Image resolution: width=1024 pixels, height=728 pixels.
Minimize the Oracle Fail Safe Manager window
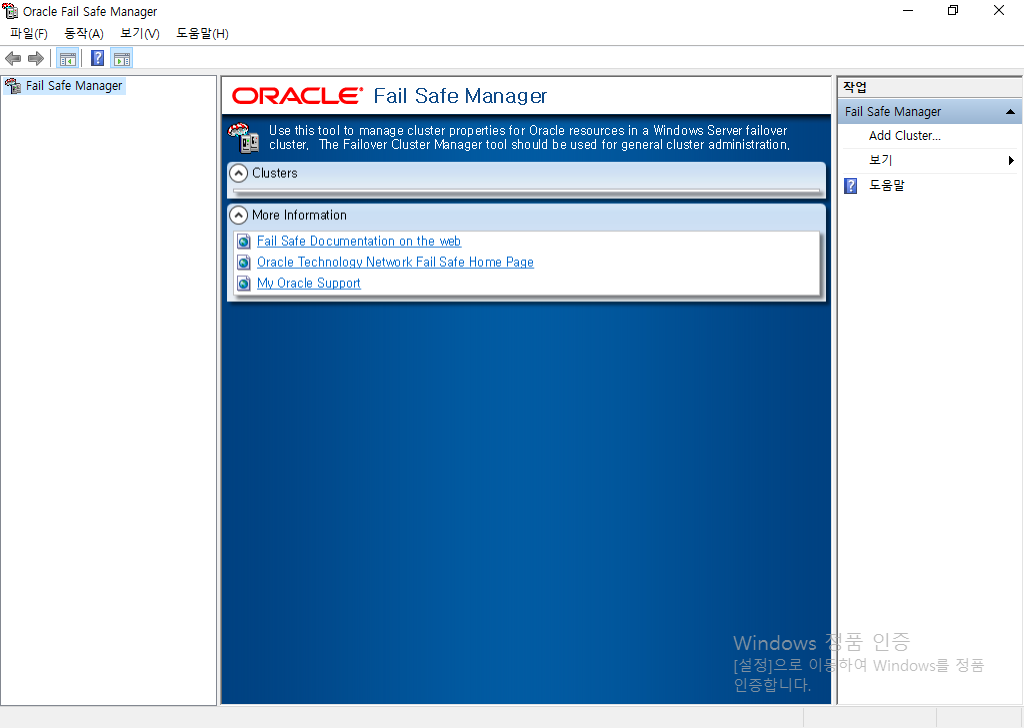click(x=908, y=10)
